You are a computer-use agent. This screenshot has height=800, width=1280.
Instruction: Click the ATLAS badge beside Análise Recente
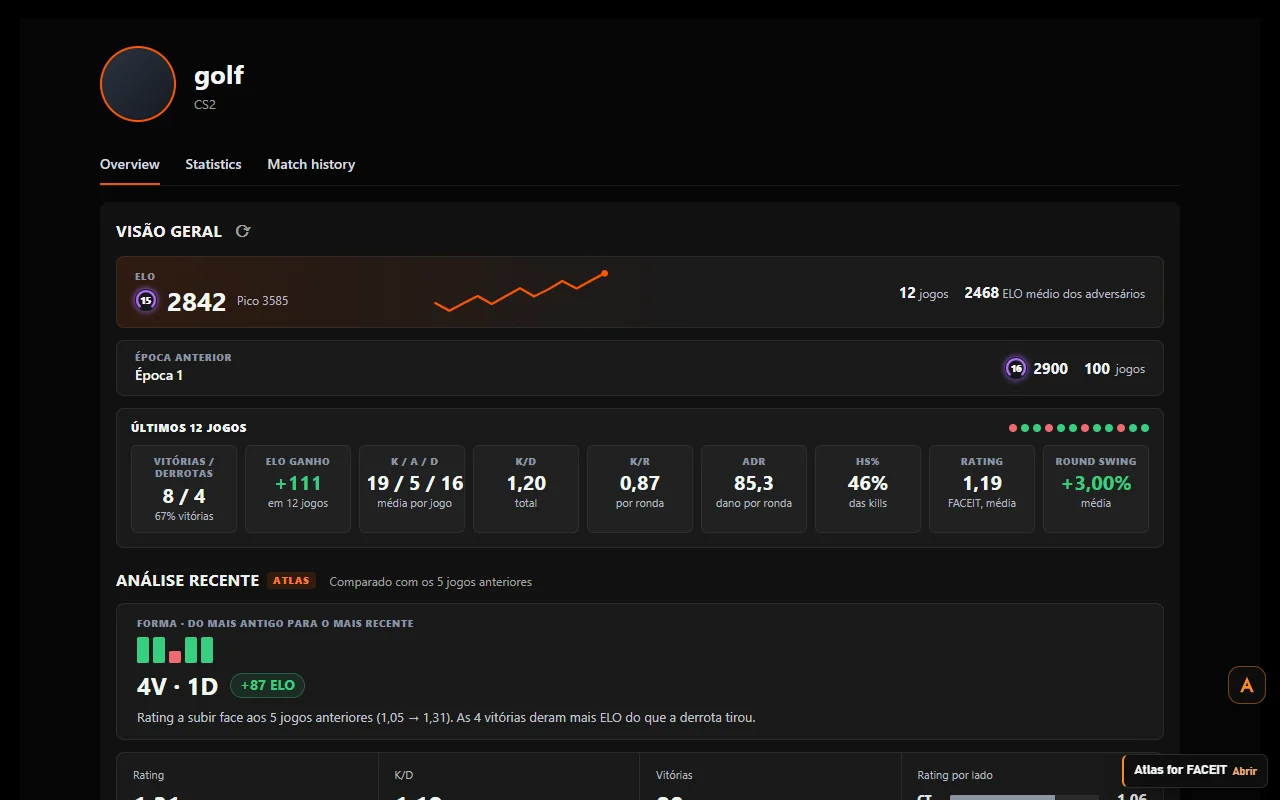(x=292, y=581)
